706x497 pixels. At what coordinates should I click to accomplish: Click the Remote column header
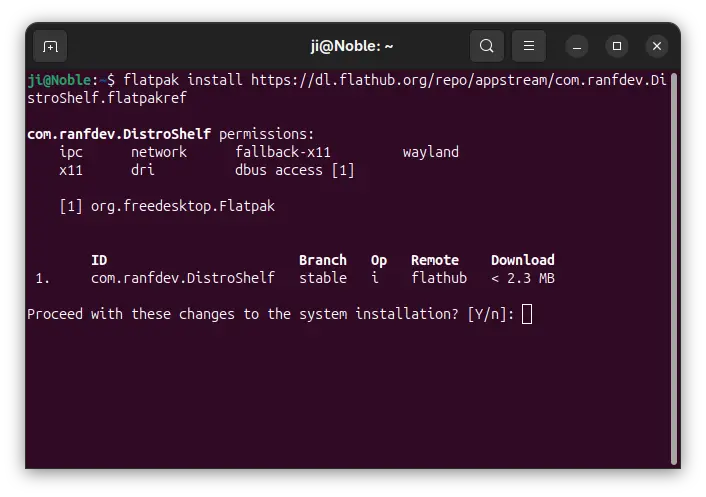(x=435, y=260)
